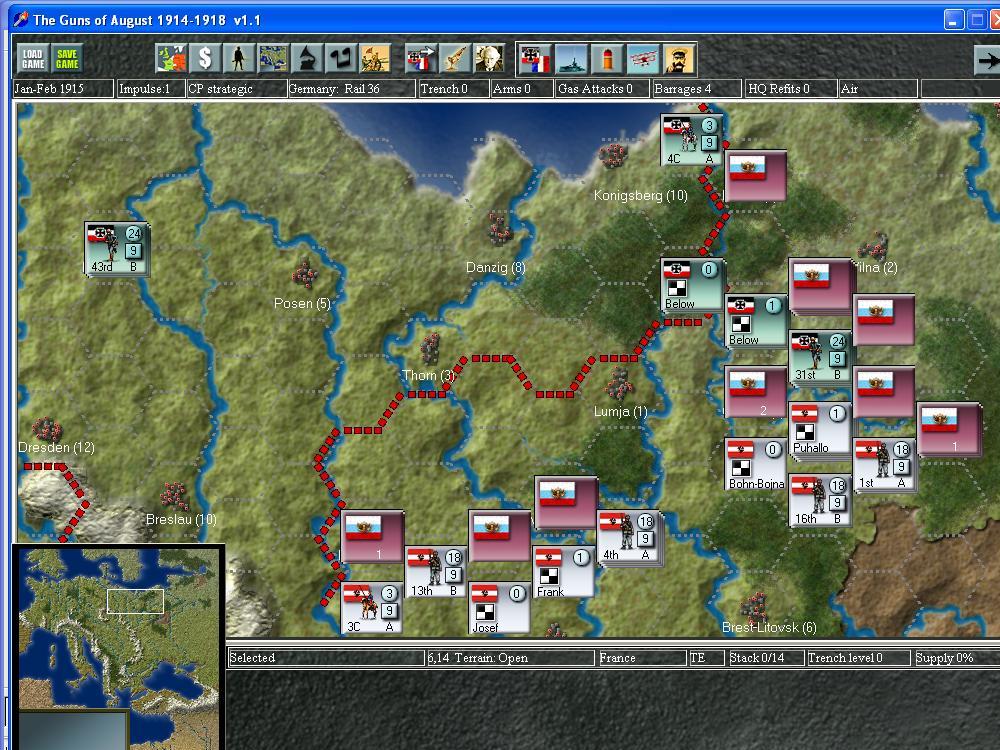Click the Breslau (10) city label
Viewport: 1000px width, 750px height.
click(x=181, y=519)
